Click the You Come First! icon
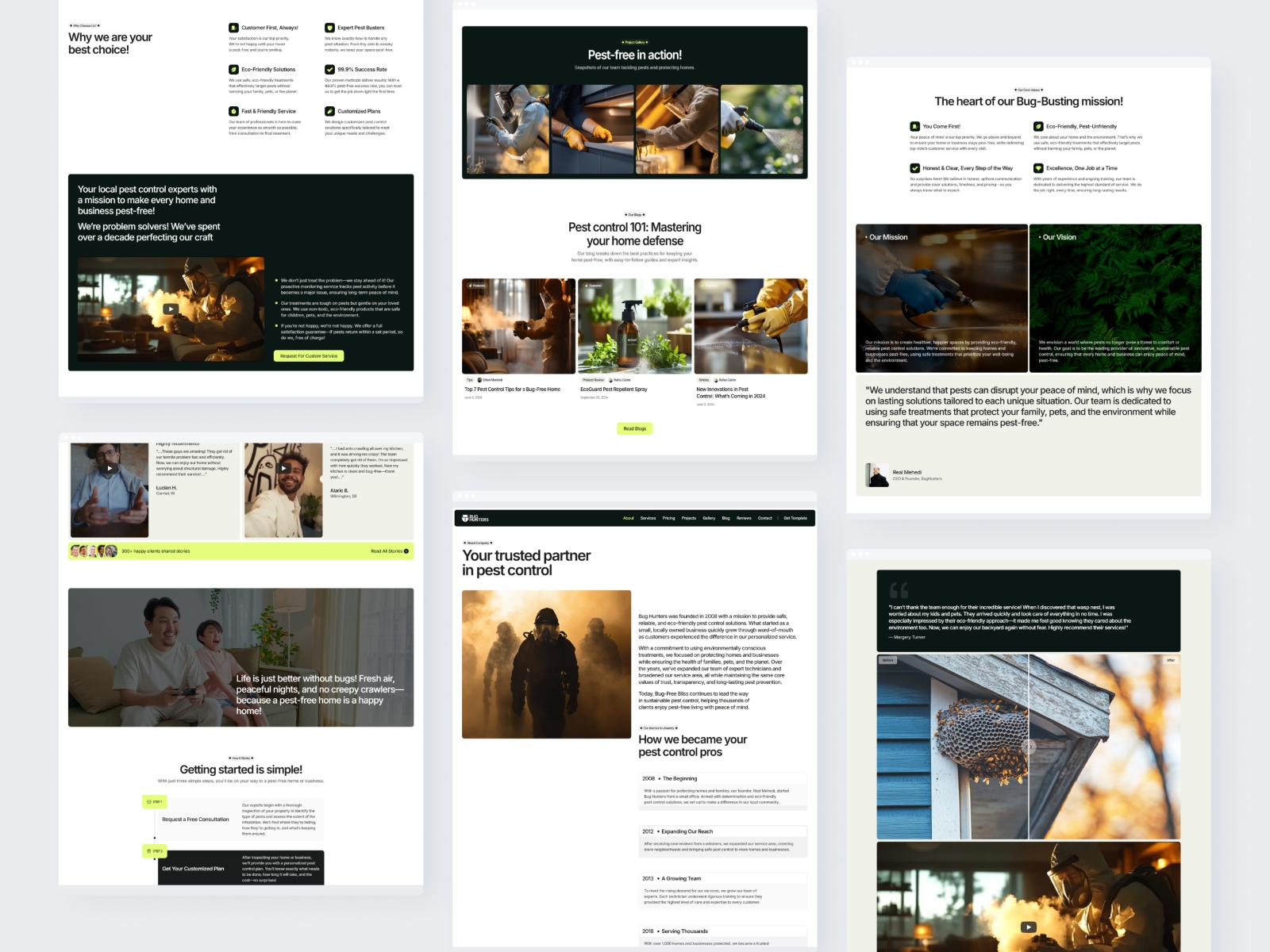The width and height of the screenshot is (1270, 952). [x=914, y=126]
